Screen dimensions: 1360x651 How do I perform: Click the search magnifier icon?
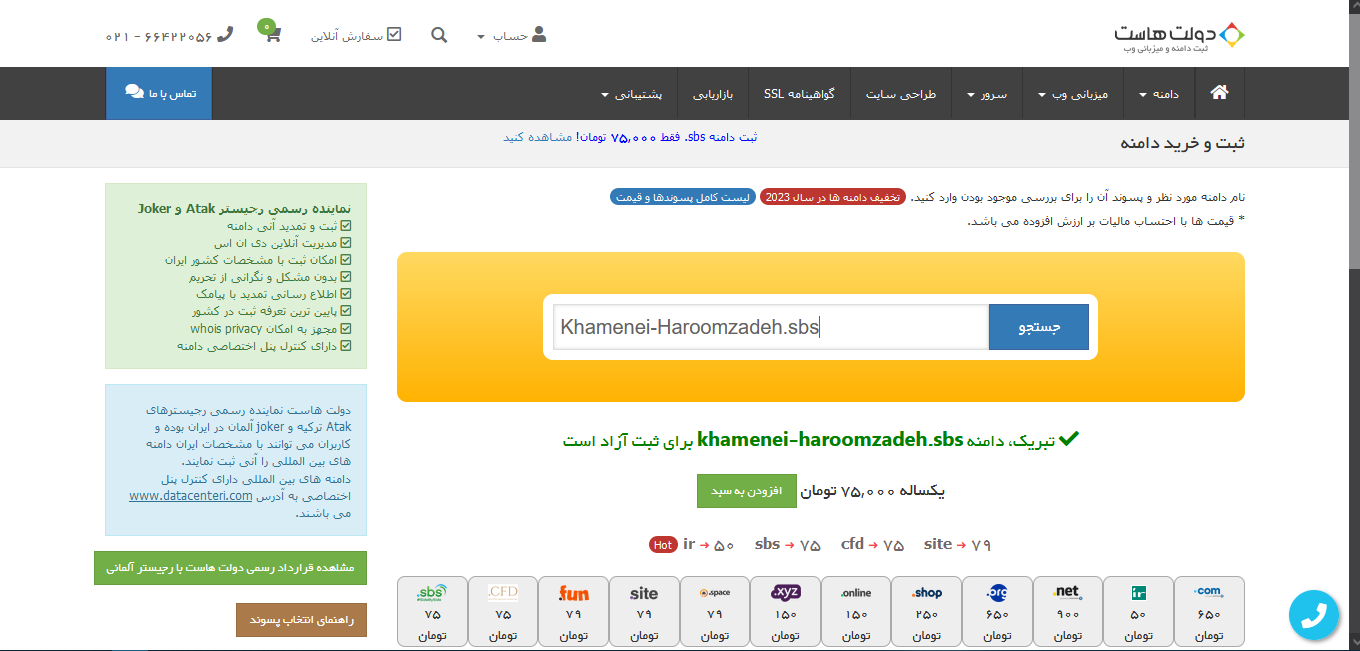439,35
